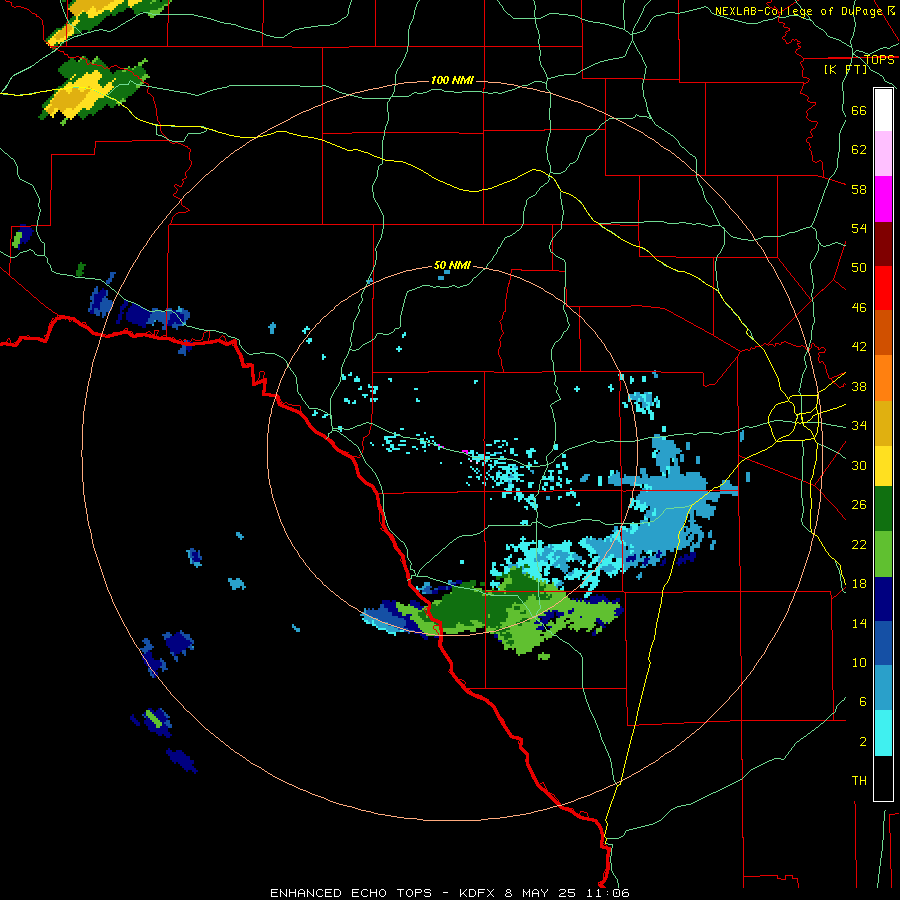Click the "62" legend value
Image resolution: width=900 pixels, height=900 pixels.
(859, 150)
